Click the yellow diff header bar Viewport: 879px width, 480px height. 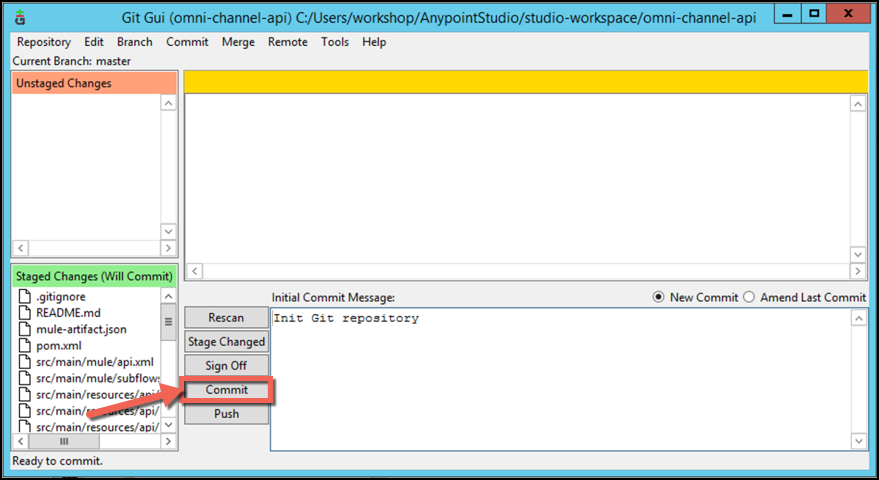tap(525, 82)
